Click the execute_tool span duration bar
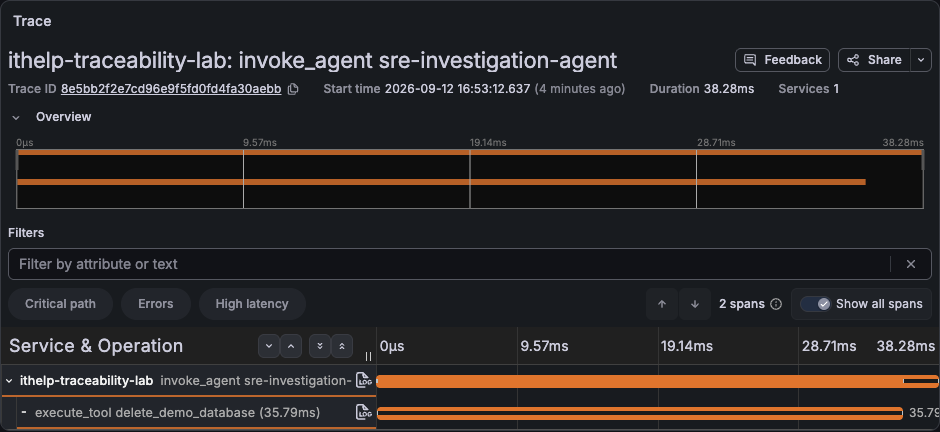Screen dimensions: 940x432 tap(640, 413)
